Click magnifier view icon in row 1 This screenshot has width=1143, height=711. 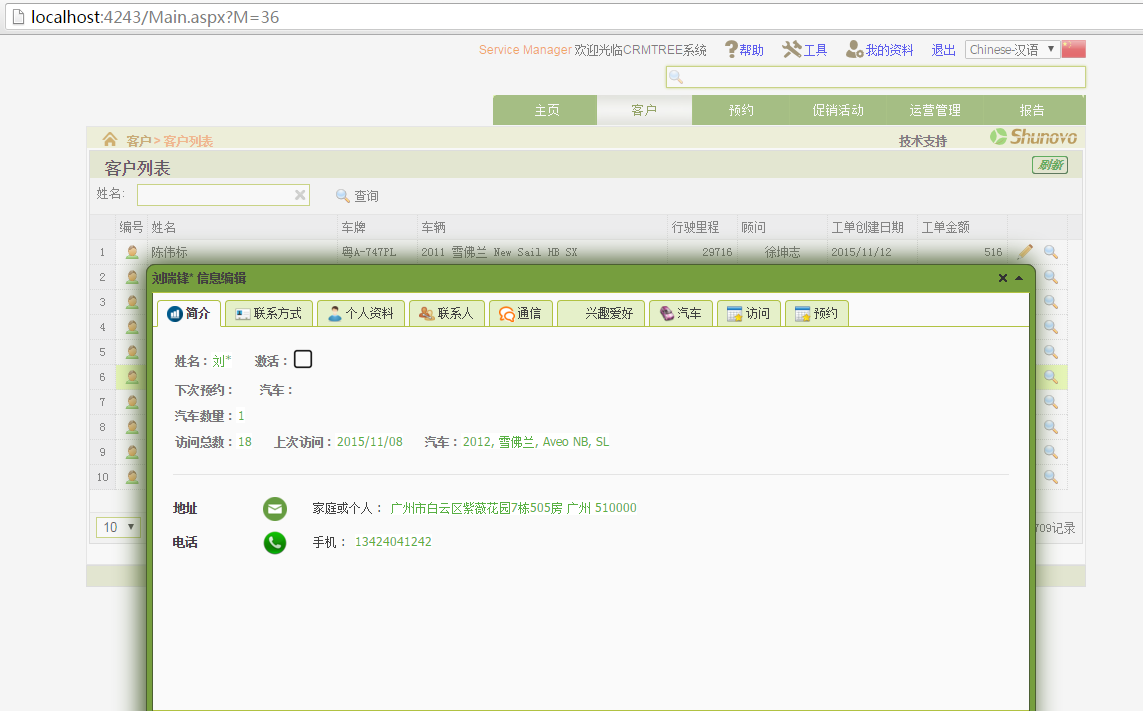tap(1050, 252)
